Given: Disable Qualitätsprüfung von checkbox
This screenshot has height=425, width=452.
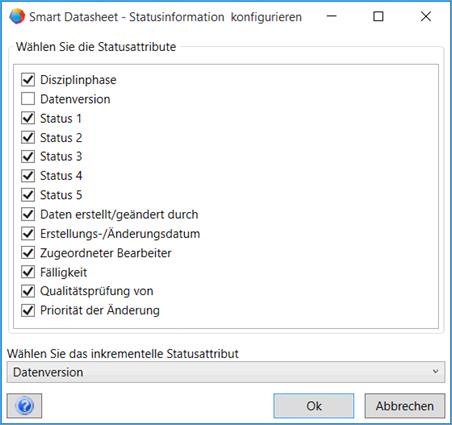Looking at the screenshot, I should coord(28,291).
